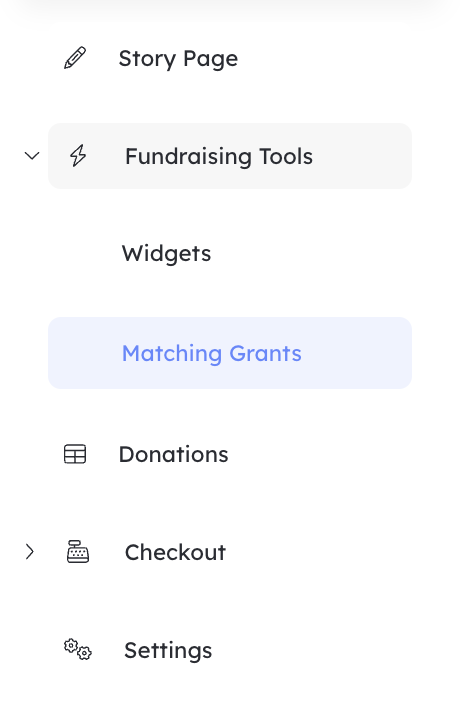The width and height of the screenshot is (460, 704).
Task: Click the cash register Checkout icon
Action: click(78, 552)
